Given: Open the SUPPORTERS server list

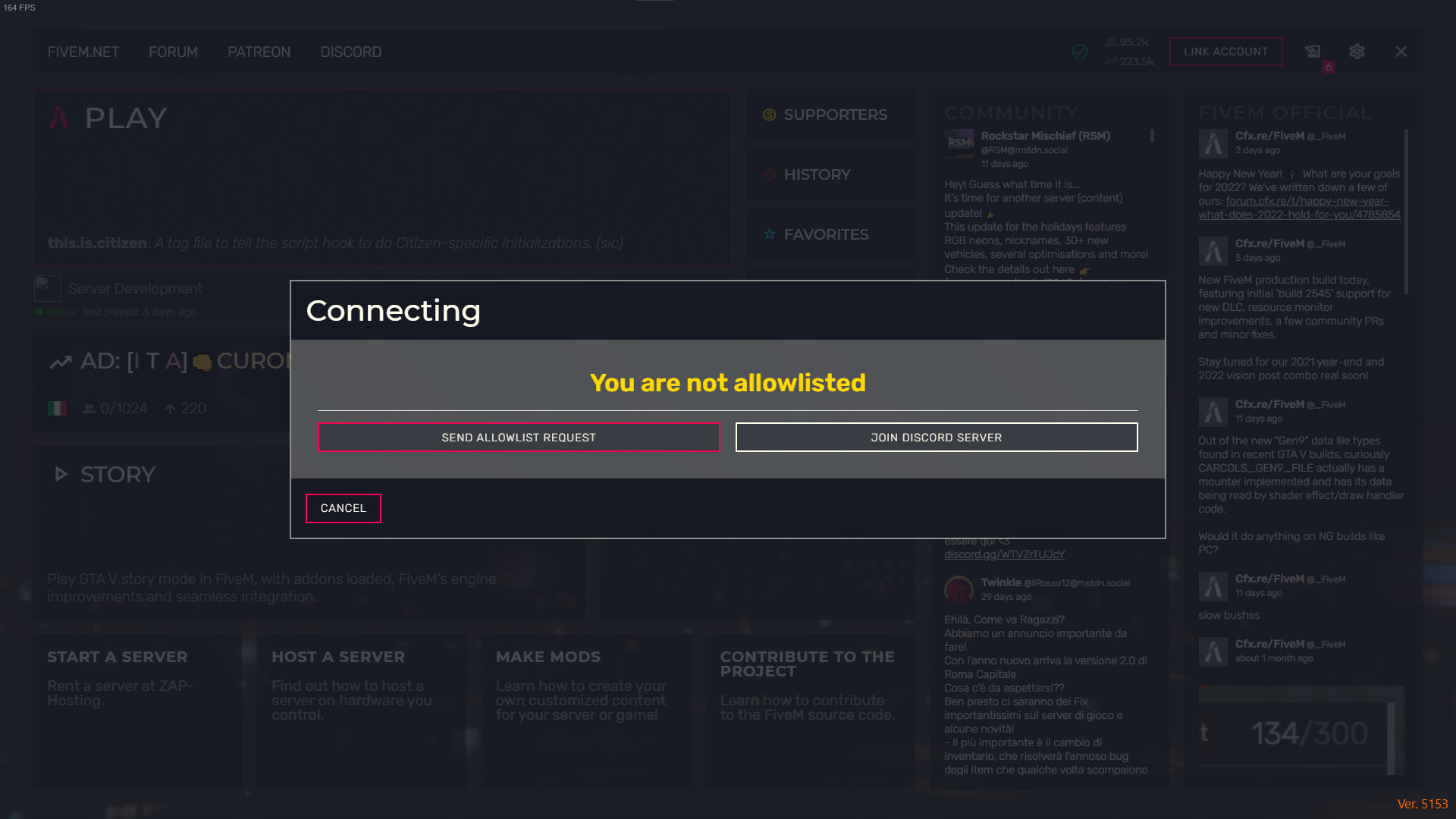Looking at the screenshot, I should [830, 115].
